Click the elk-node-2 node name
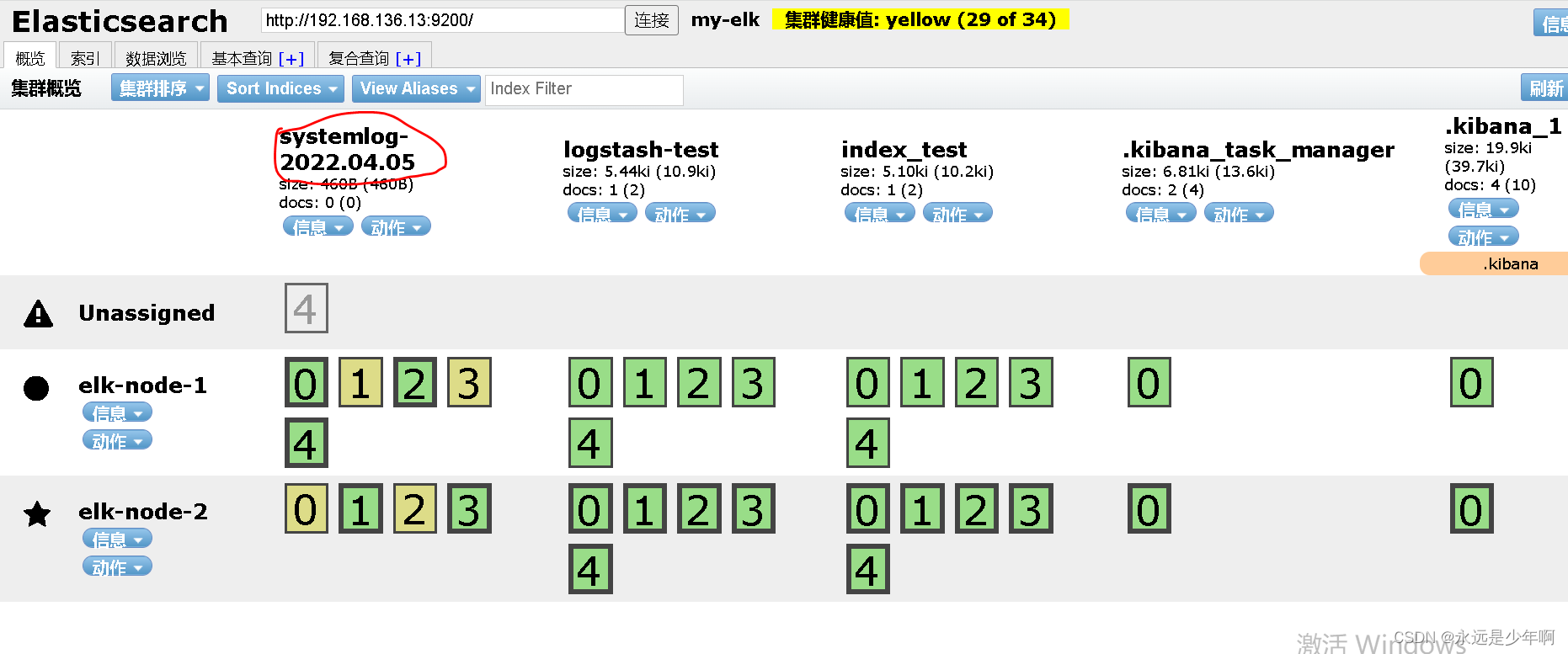The height and width of the screenshot is (654, 1568). [142, 511]
